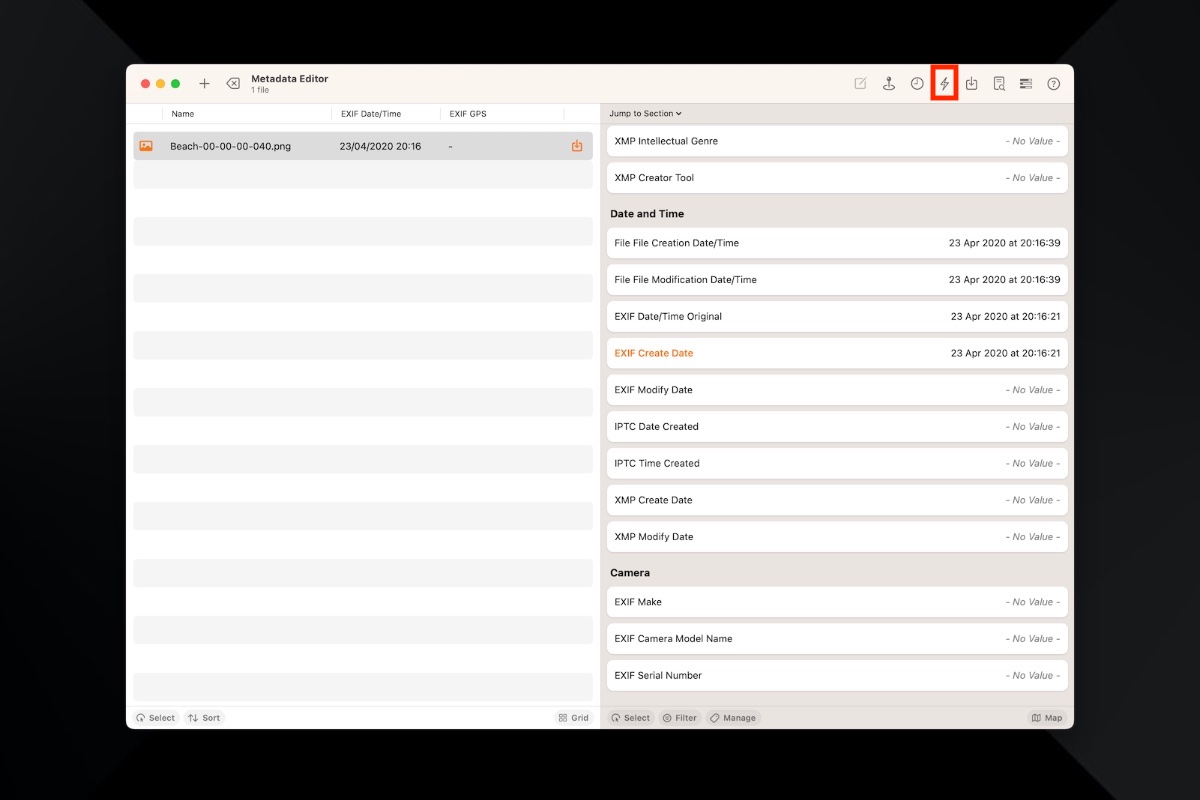The image size is (1200, 800).
Task: Click the EXIF GPS column header
Action: pyautogui.click(x=468, y=114)
